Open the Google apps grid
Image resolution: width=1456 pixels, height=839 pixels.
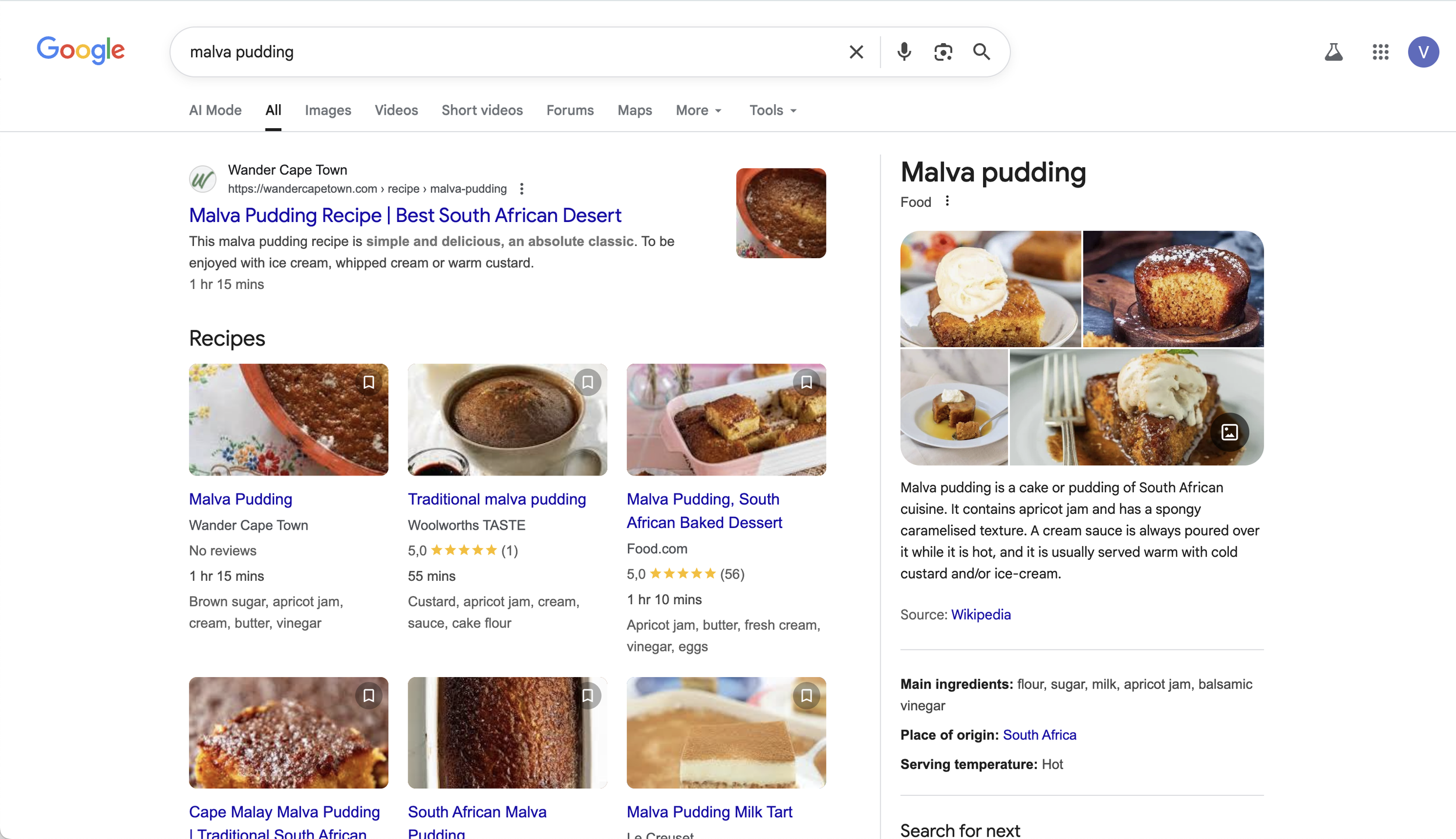tap(1380, 52)
